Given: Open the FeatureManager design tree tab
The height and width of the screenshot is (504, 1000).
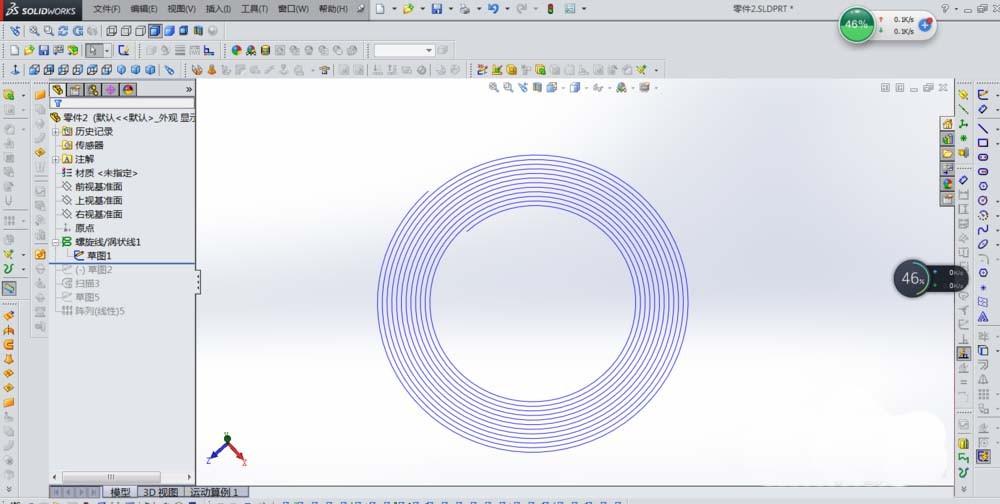Looking at the screenshot, I should click(x=58, y=90).
